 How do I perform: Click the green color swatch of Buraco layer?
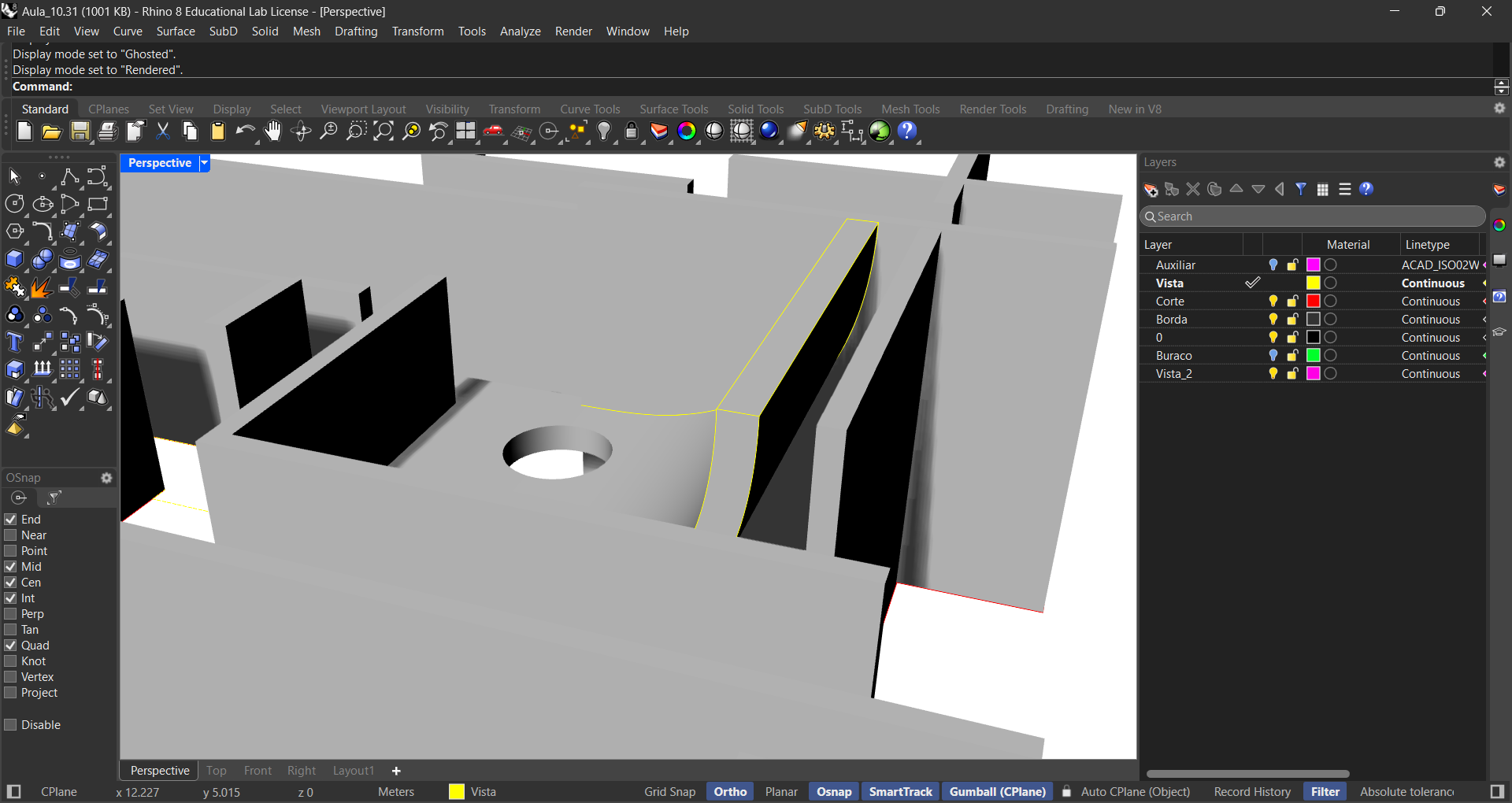click(1314, 356)
